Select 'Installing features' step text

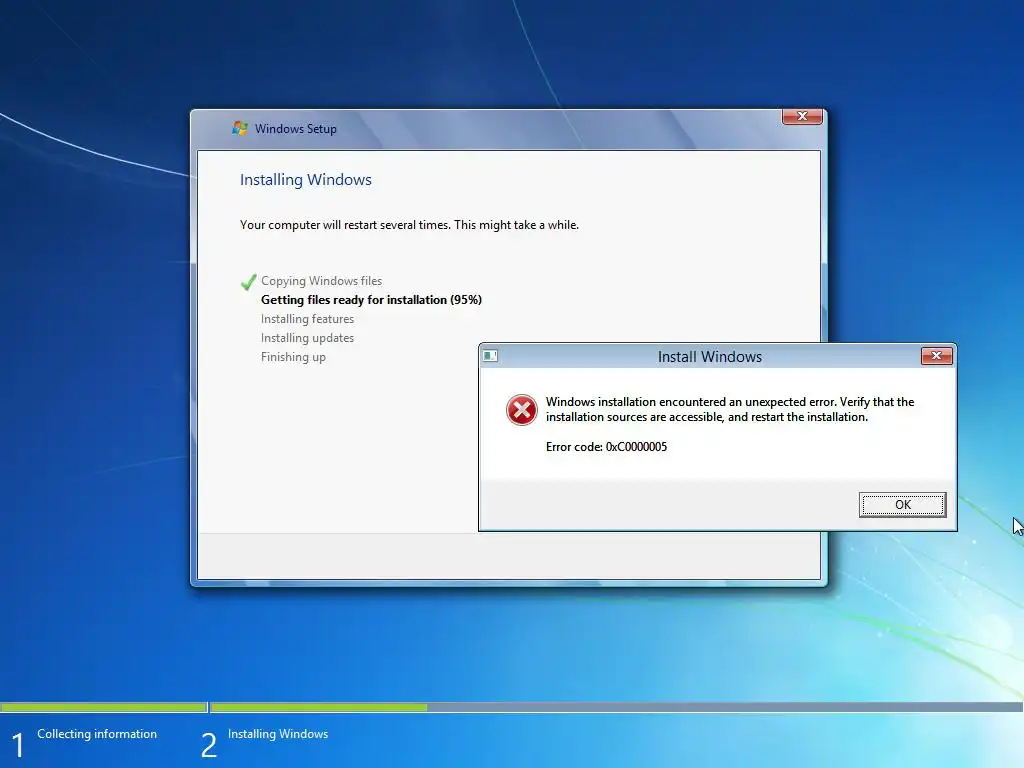(307, 319)
